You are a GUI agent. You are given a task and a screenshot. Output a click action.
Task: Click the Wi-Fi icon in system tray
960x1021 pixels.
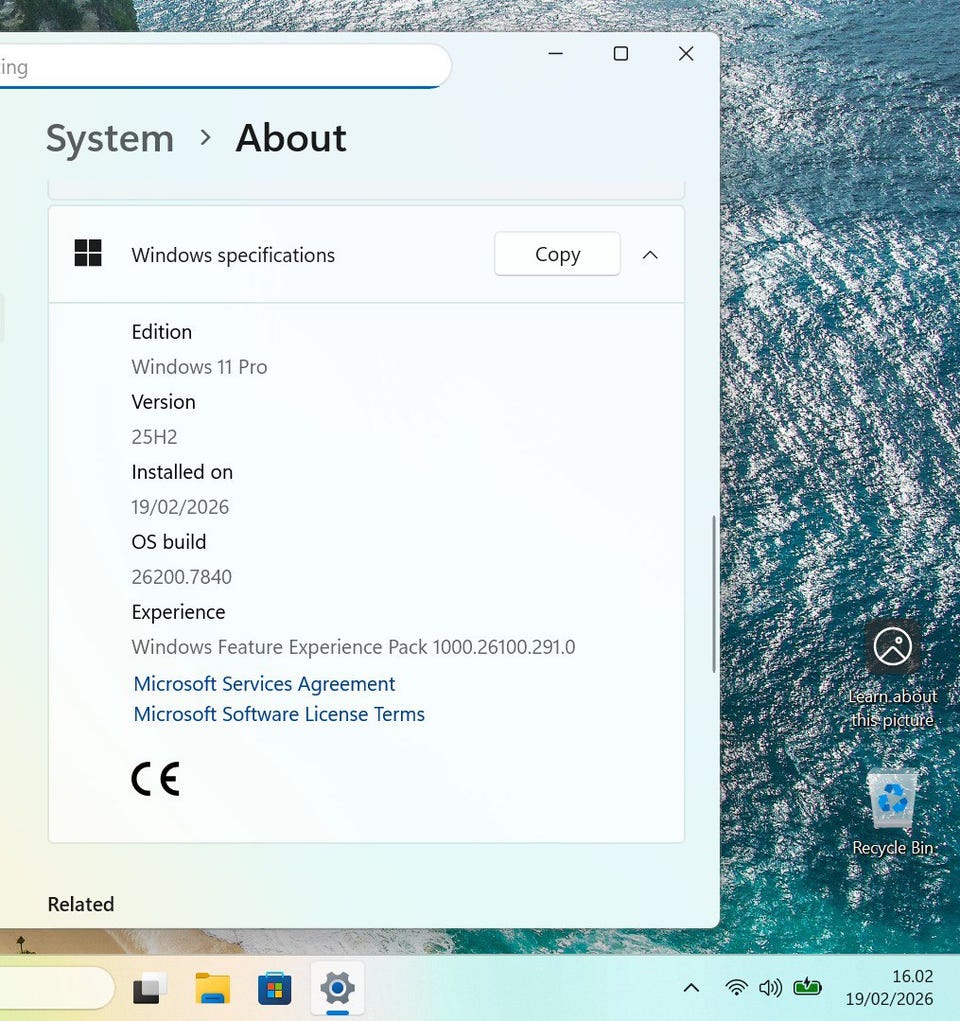point(736,988)
